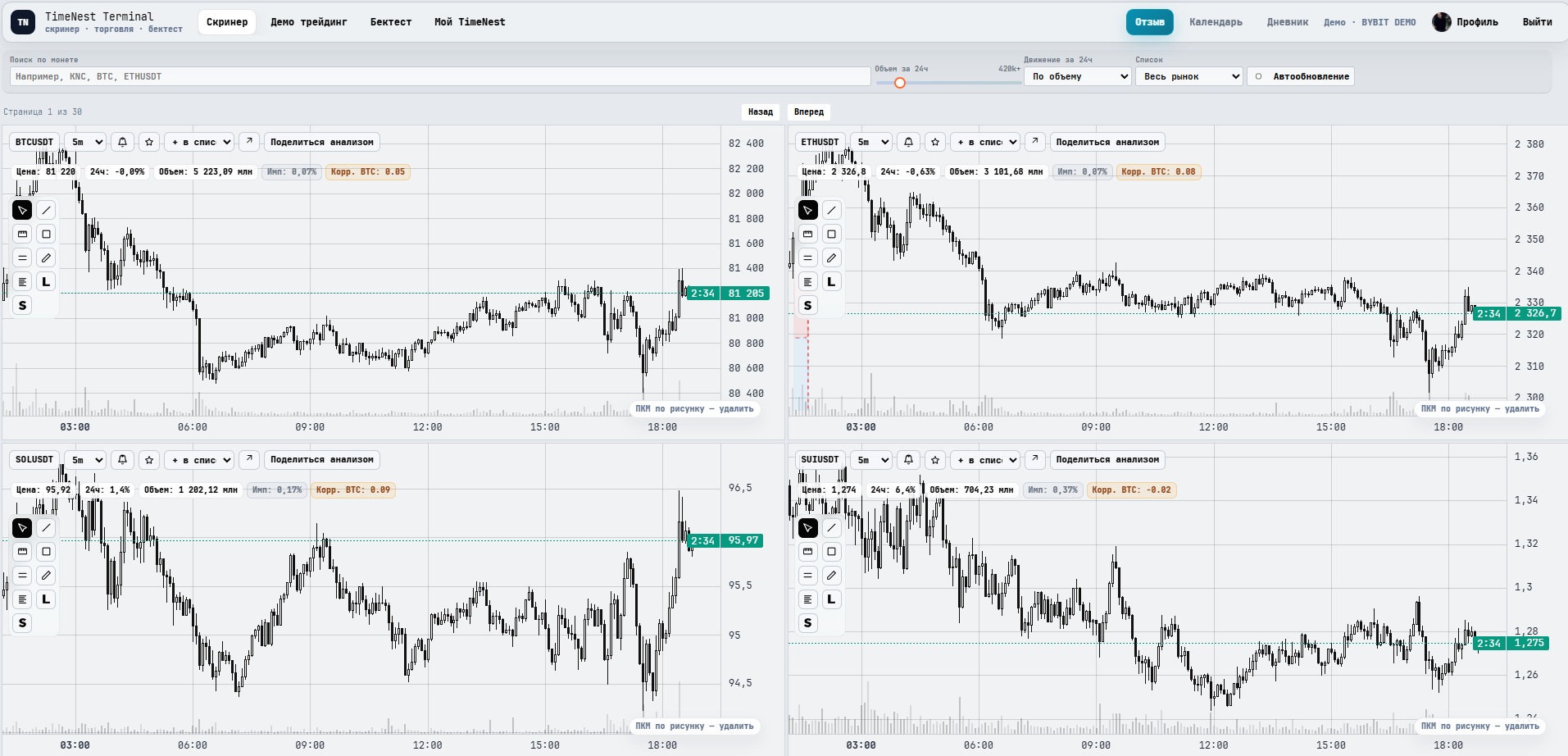Switch to the Бектест tab
1568x756 pixels.
coord(391,22)
